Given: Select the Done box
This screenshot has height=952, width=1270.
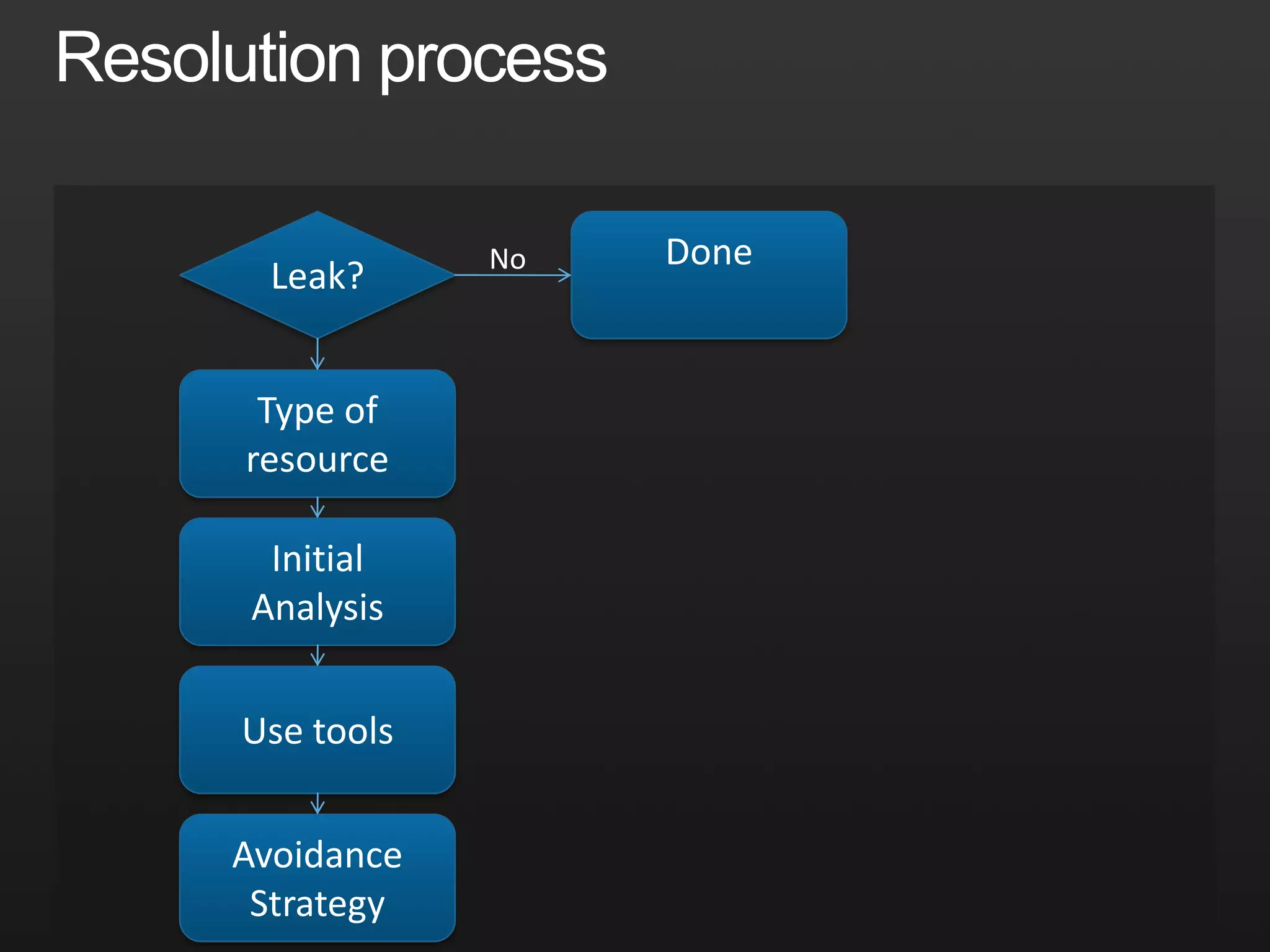Looking at the screenshot, I should tap(709, 275).
